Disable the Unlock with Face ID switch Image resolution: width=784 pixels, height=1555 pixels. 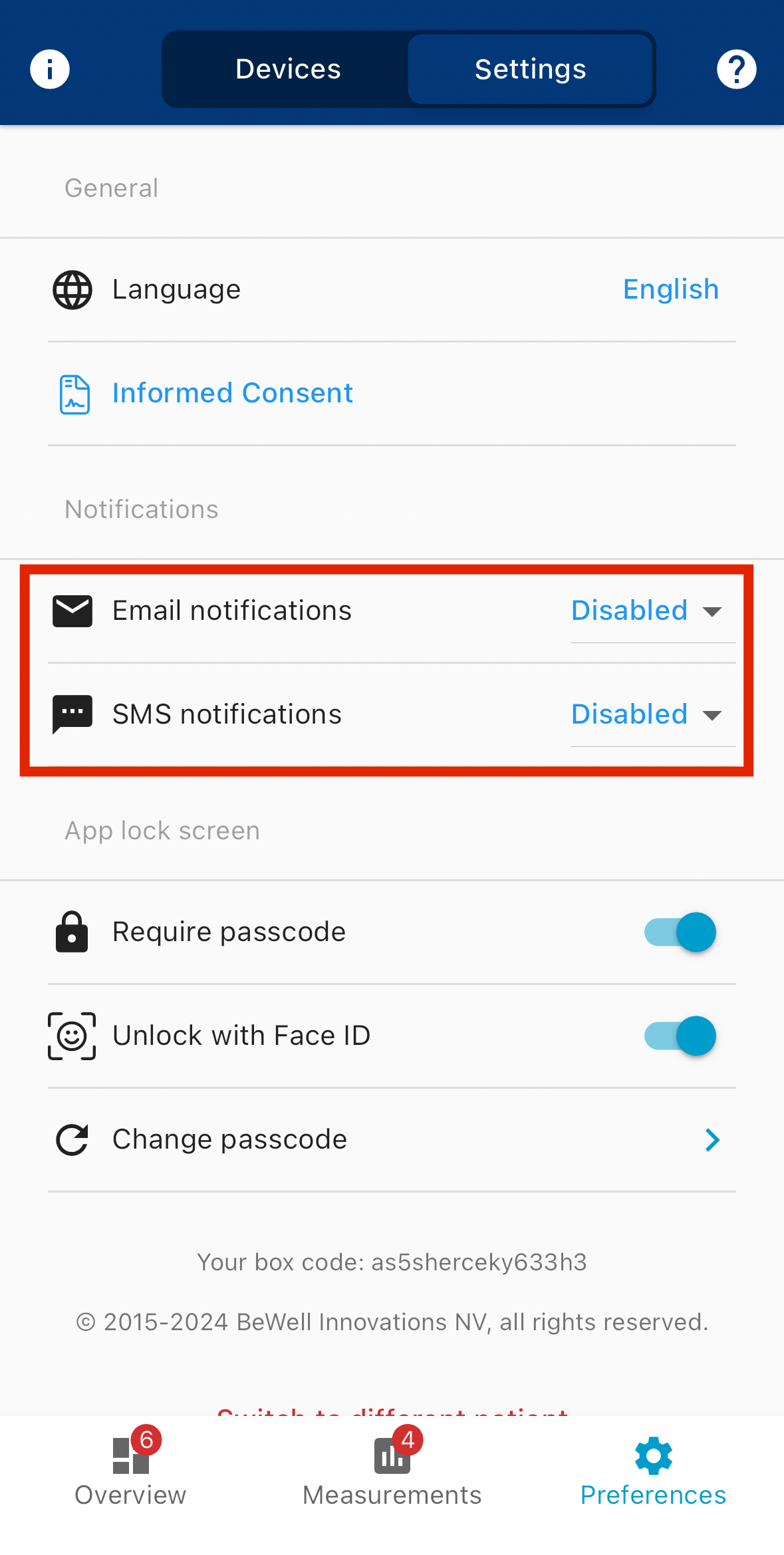[680, 1036]
